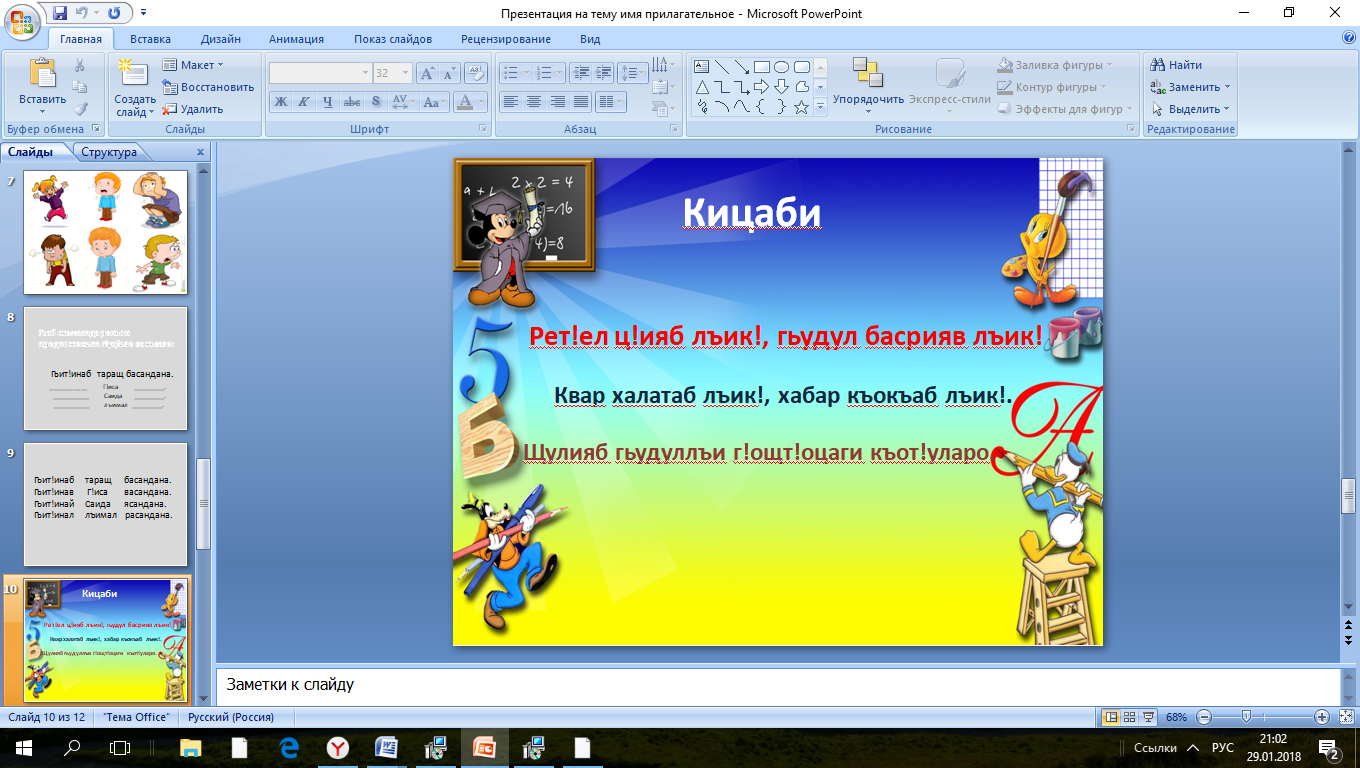Select the right block arrow shape

762,86
